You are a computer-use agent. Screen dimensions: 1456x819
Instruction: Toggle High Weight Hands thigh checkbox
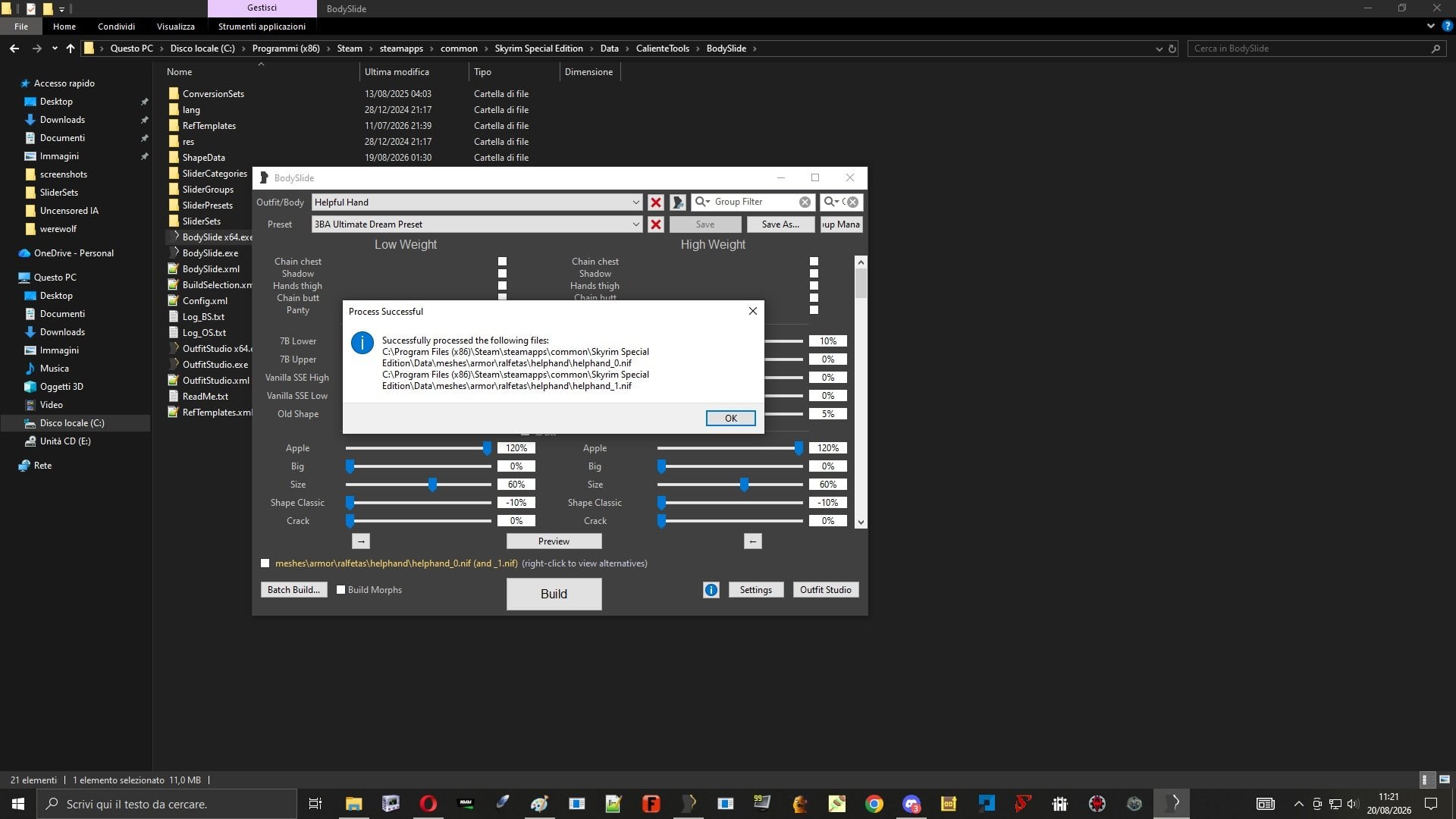(x=814, y=286)
